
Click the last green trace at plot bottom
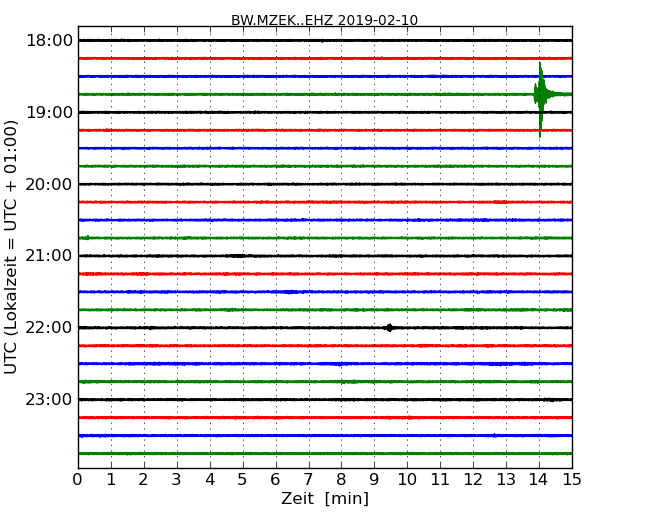click(324, 453)
